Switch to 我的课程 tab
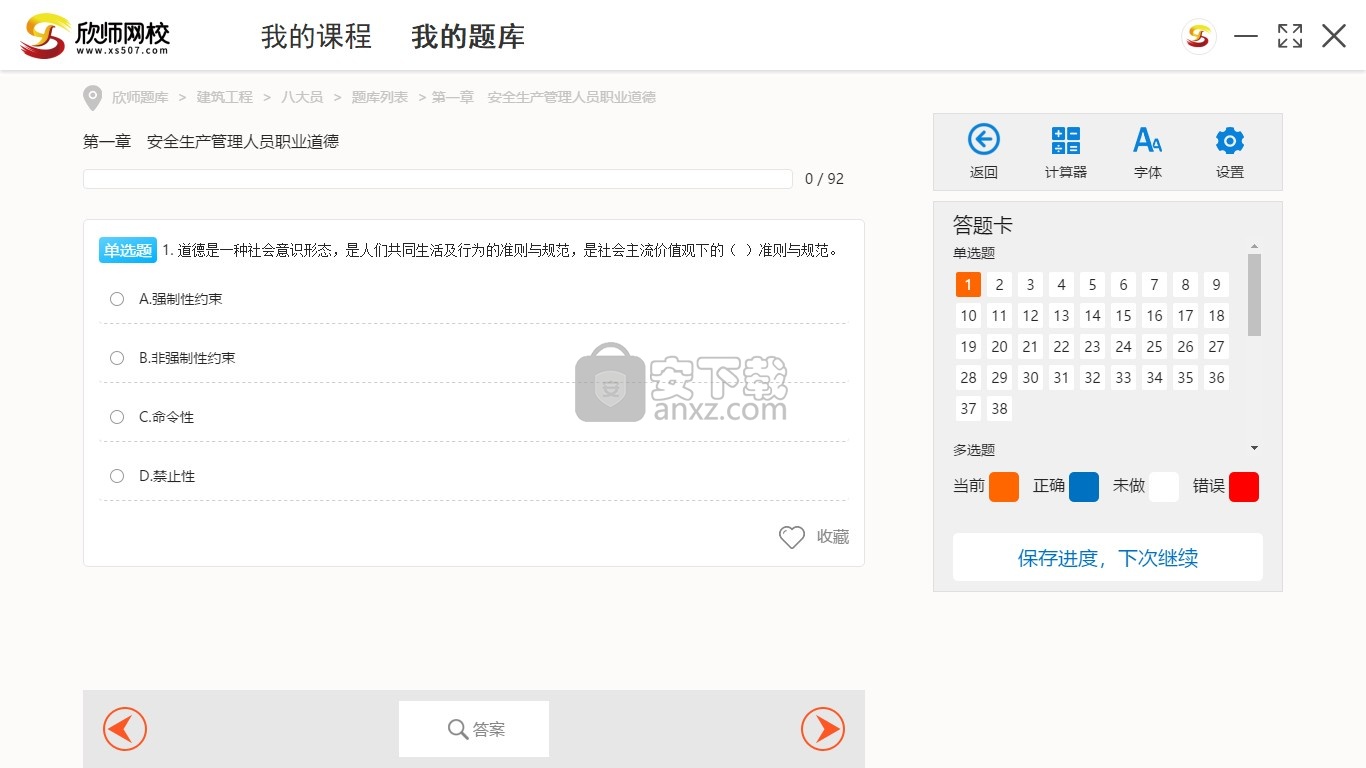The width and height of the screenshot is (1366, 768). pos(316,37)
